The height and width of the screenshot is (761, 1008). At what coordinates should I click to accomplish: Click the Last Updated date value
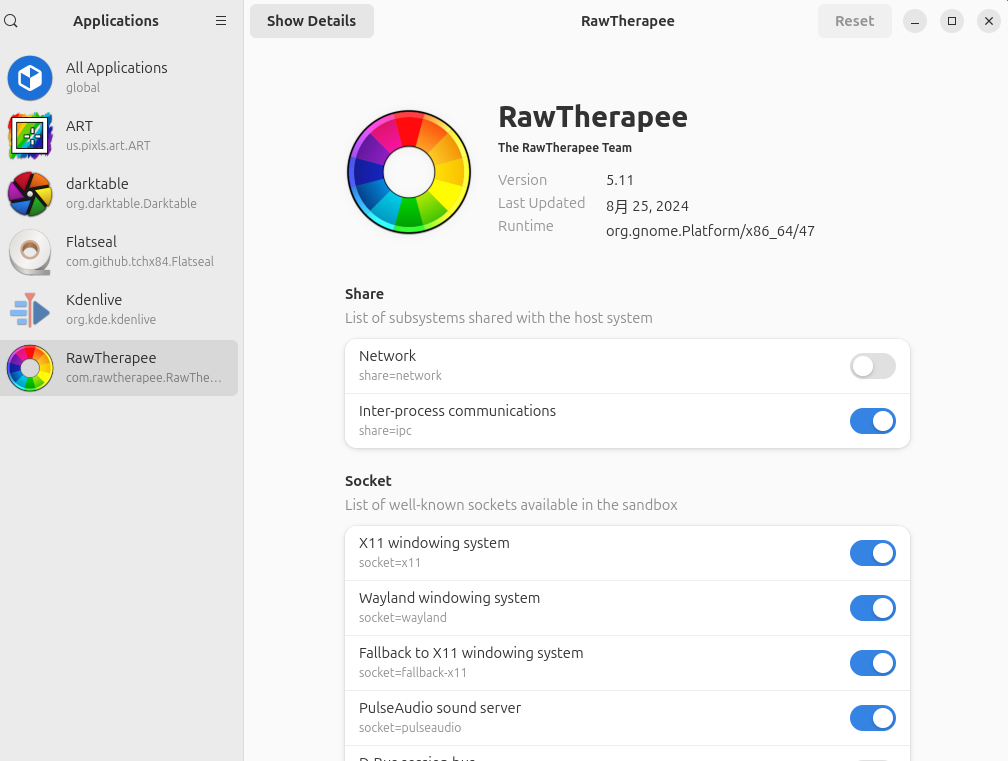(647, 206)
